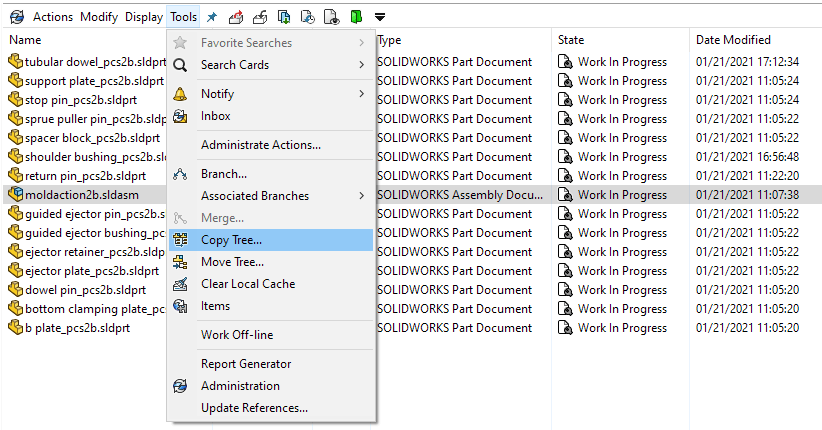822x430 pixels.
Task: Open Inbox from the Tools menu
Action: click(271, 116)
